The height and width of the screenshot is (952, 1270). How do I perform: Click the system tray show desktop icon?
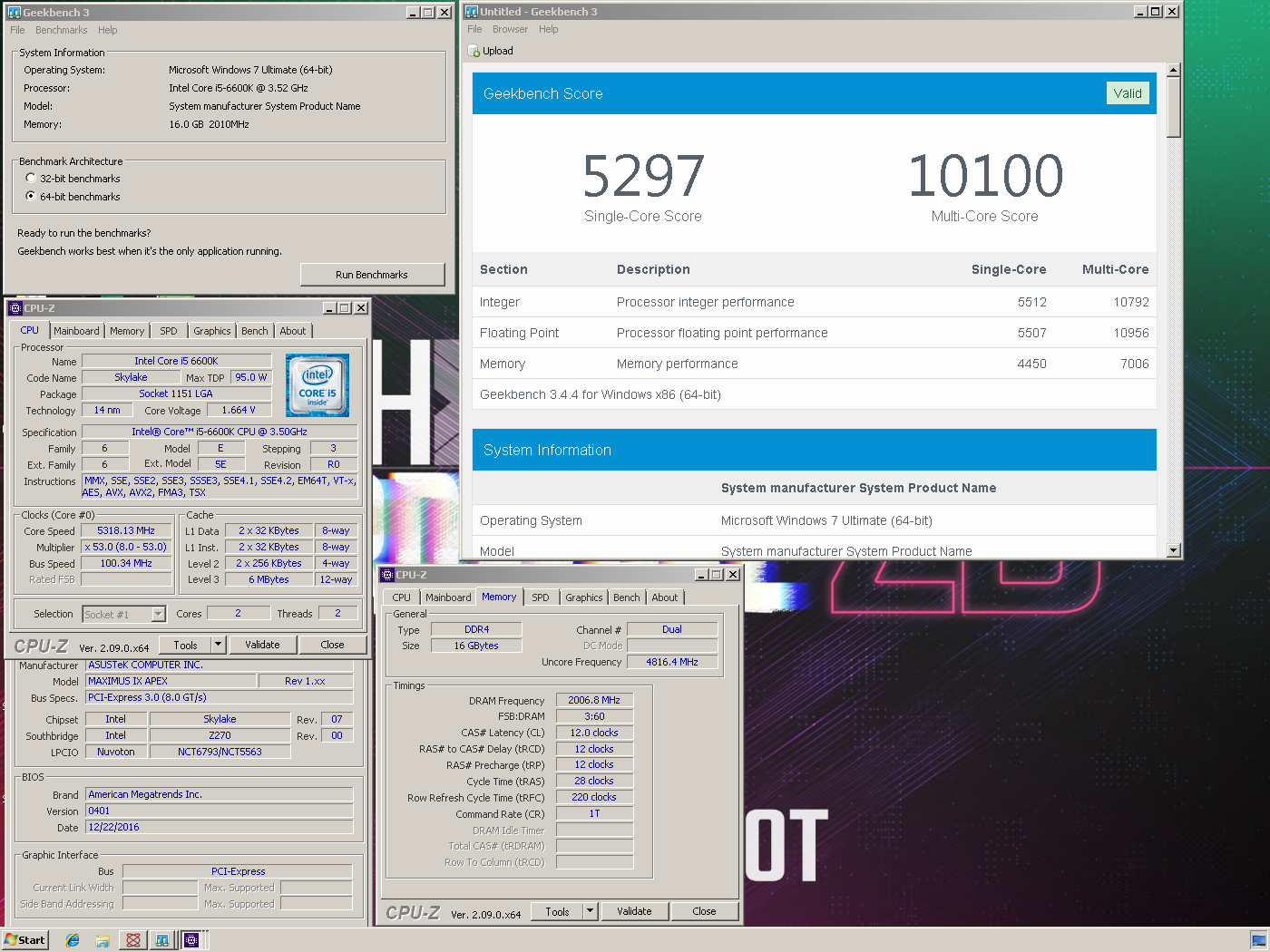pos(1258,940)
